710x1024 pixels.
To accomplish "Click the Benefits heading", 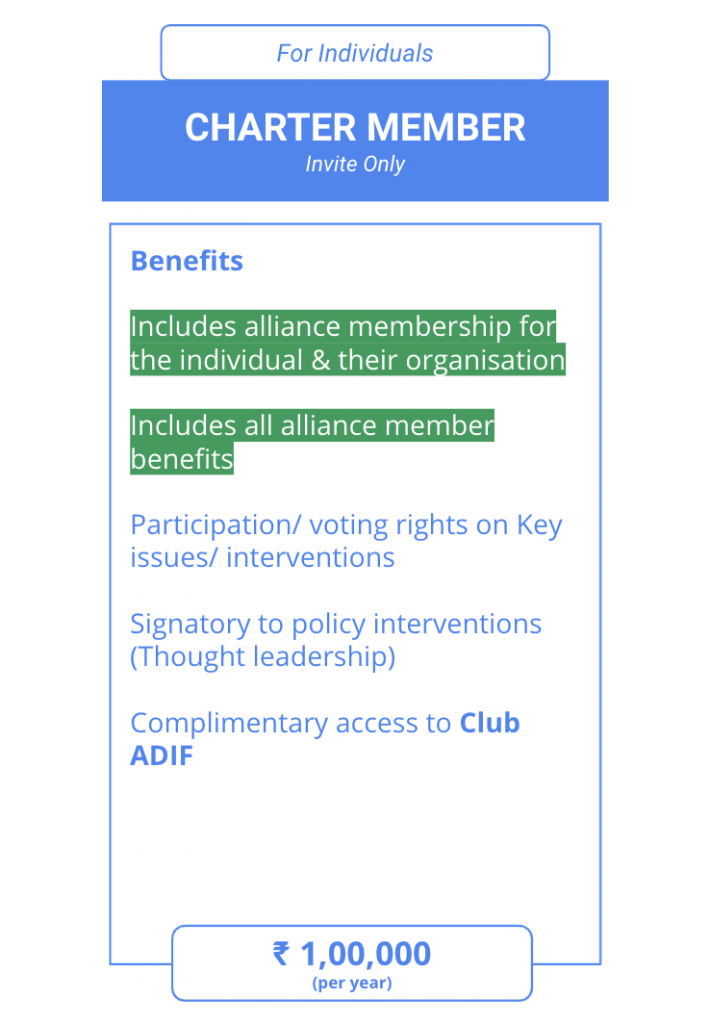I will click(187, 261).
